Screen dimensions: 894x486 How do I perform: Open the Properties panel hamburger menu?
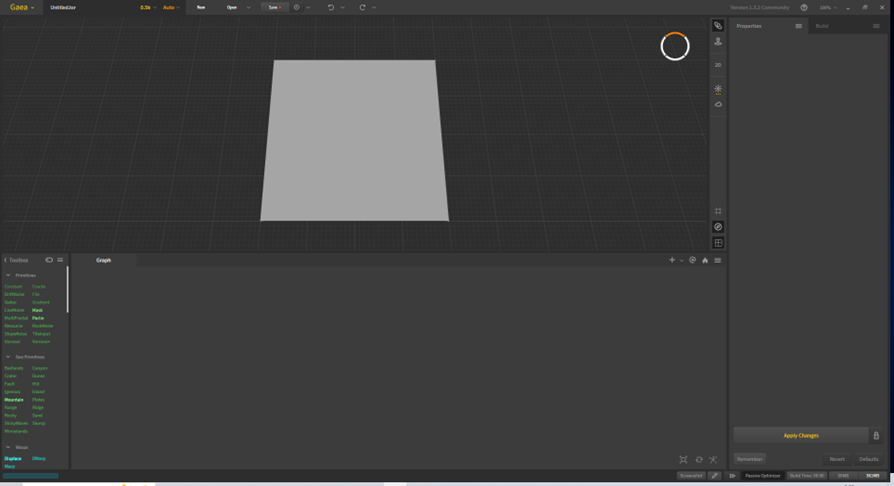798,26
